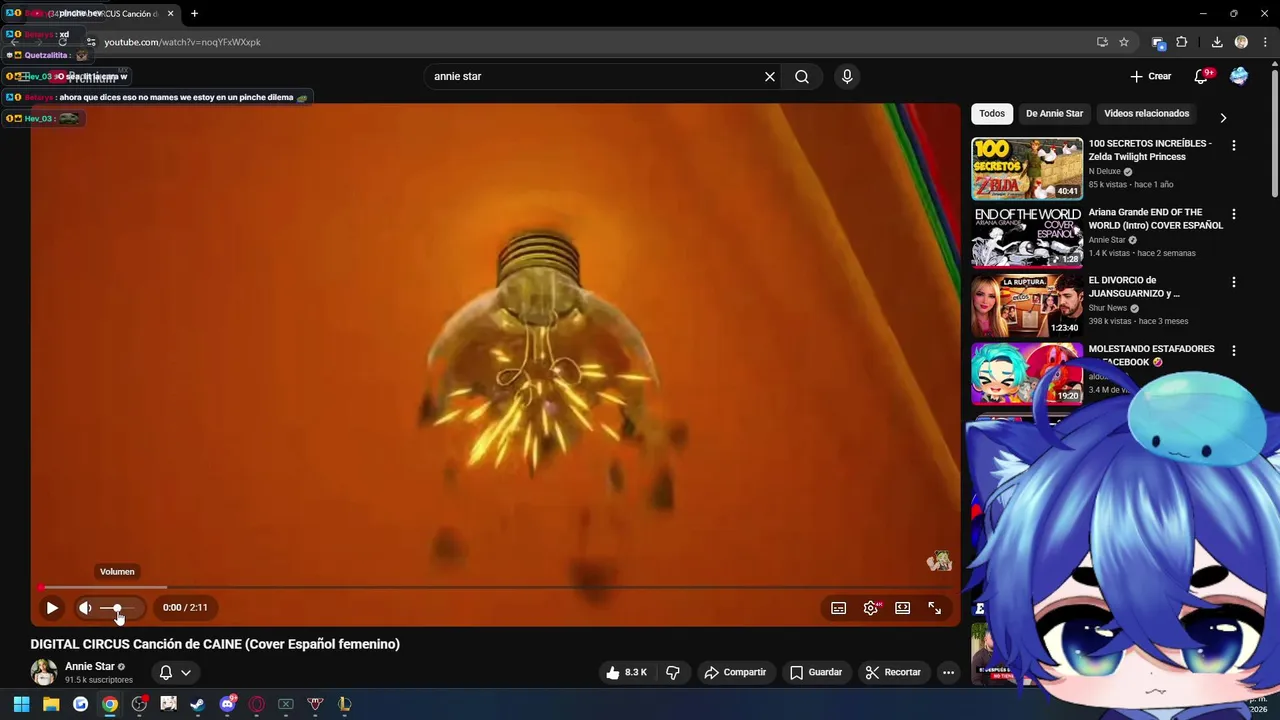Click the address bar URL
Image resolution: width=1280 pixels, height=720 pixels.
[x=183, y=42]
